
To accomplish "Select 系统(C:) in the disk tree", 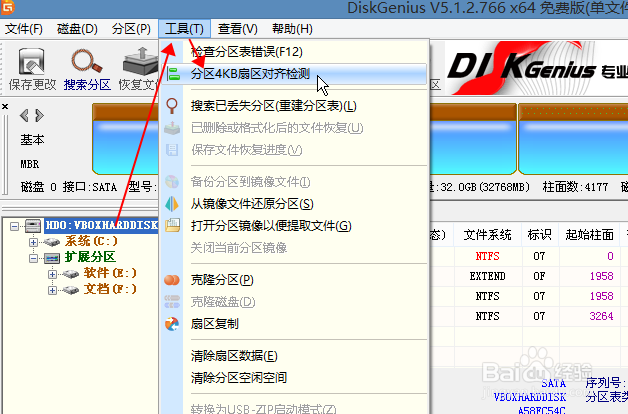I will pyautogui.click(x=91, y=241).
